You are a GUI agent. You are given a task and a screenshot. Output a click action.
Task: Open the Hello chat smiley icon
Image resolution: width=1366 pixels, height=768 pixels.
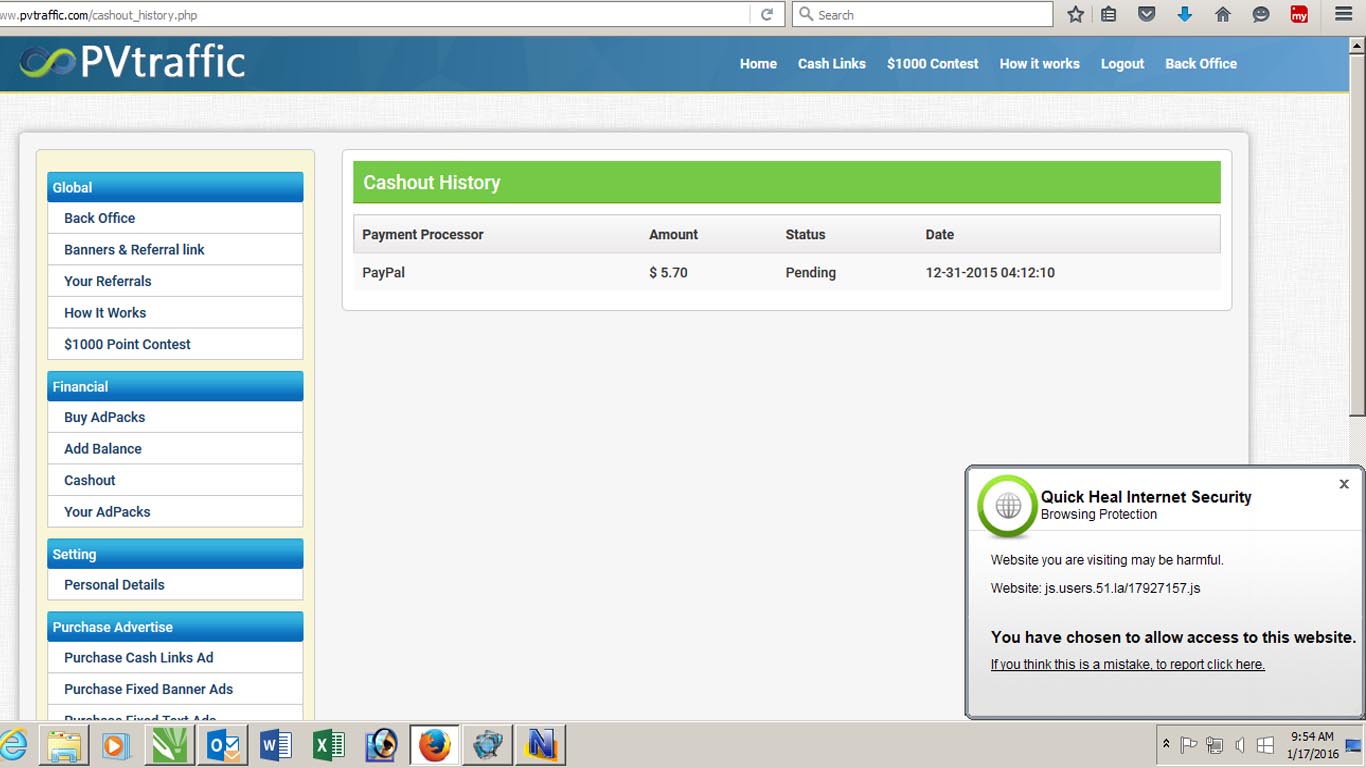[1261, 15]
